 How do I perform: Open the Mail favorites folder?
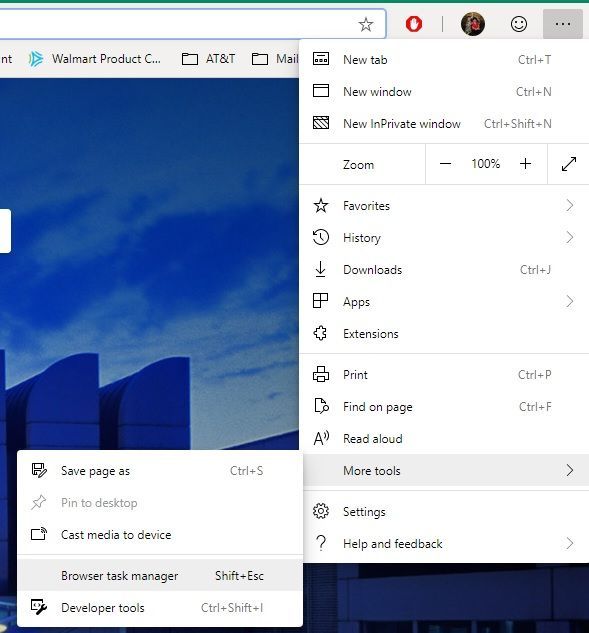point(275,59)
